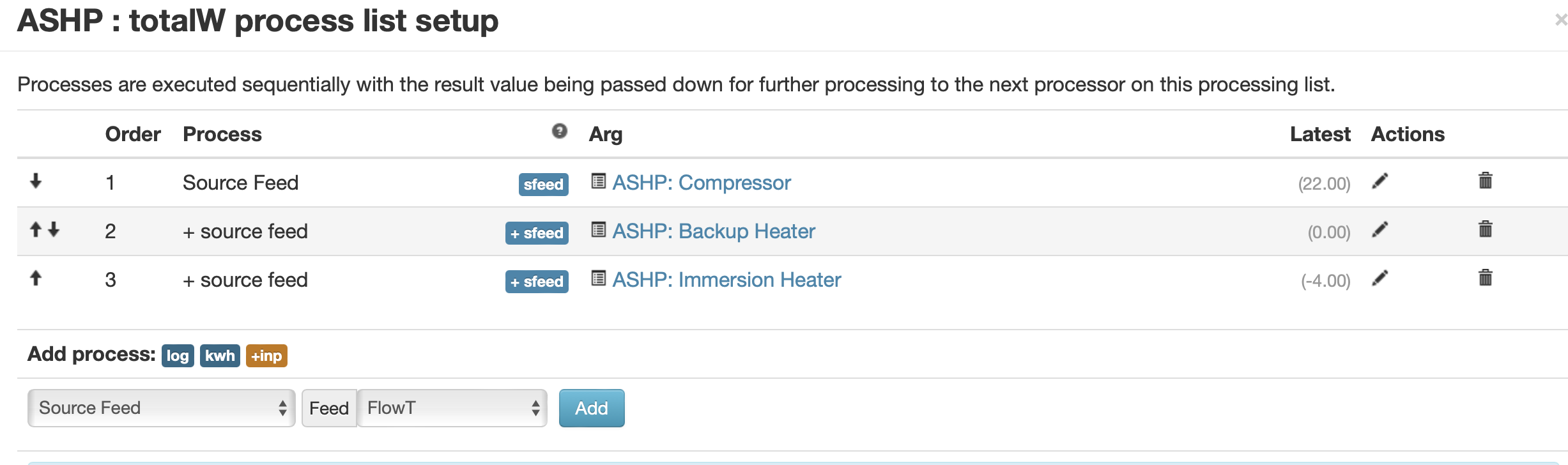Click the Add process button
Image resolution: width=1568 pixels, height=465 pixels.
tap(592, 408)
